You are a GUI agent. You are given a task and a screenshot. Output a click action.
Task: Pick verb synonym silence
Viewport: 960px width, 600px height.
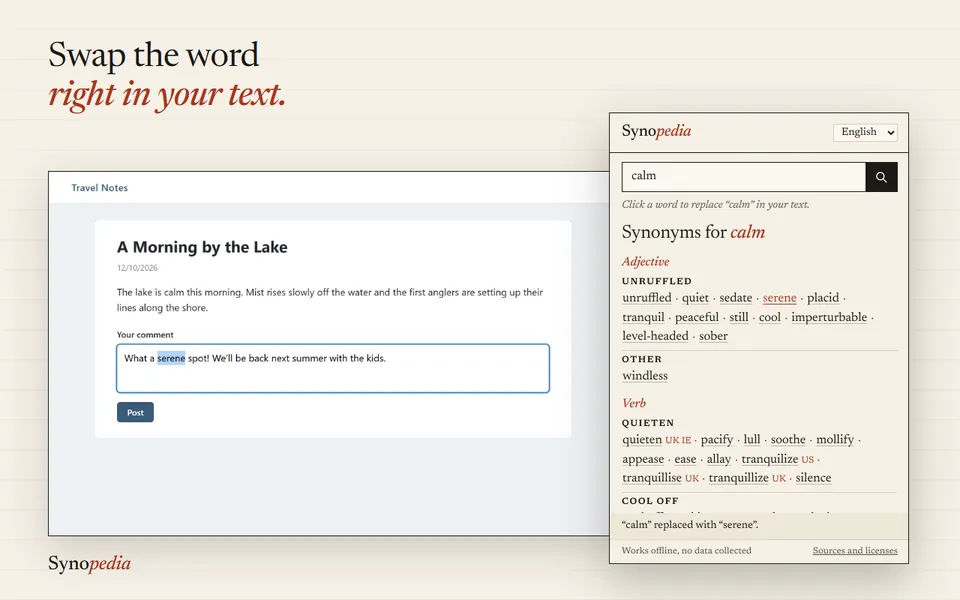(x=813, y=478)
